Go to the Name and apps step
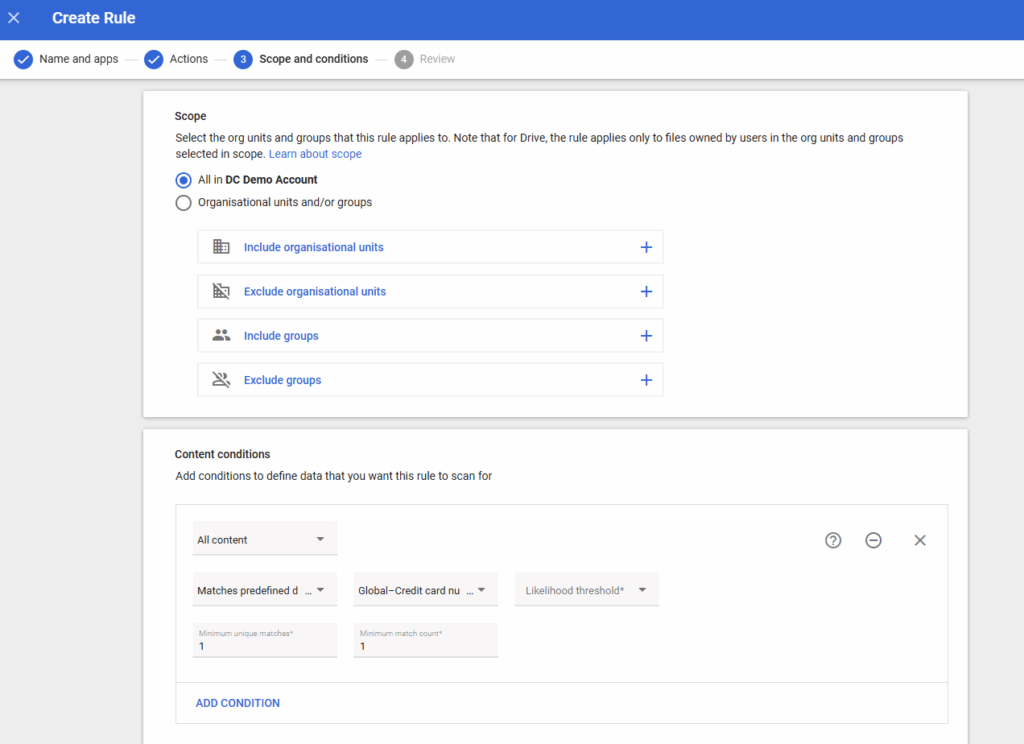The image size is (1024, 744). point(66,59)
